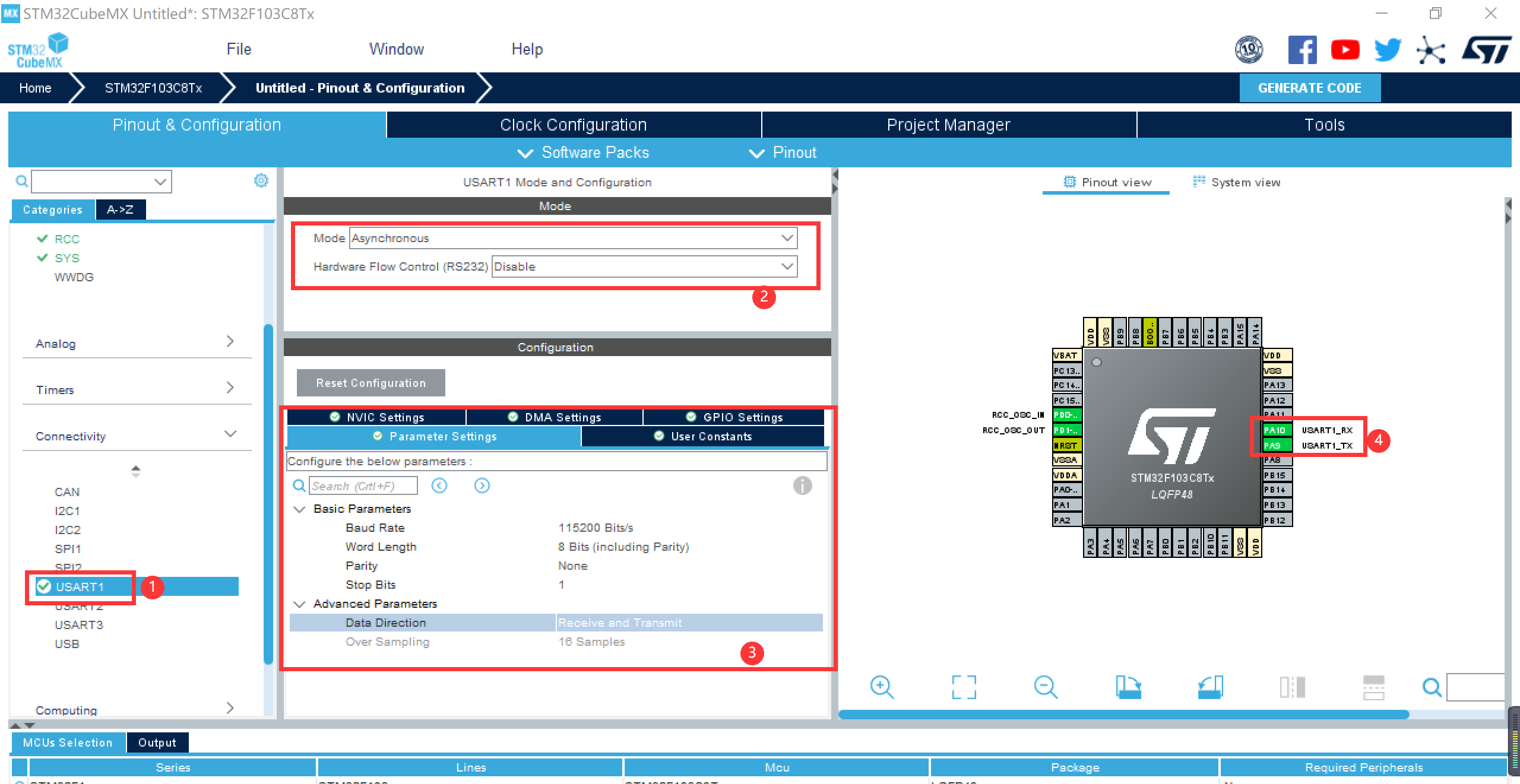Click the GENERATE CODE button

pos(1309,88)
